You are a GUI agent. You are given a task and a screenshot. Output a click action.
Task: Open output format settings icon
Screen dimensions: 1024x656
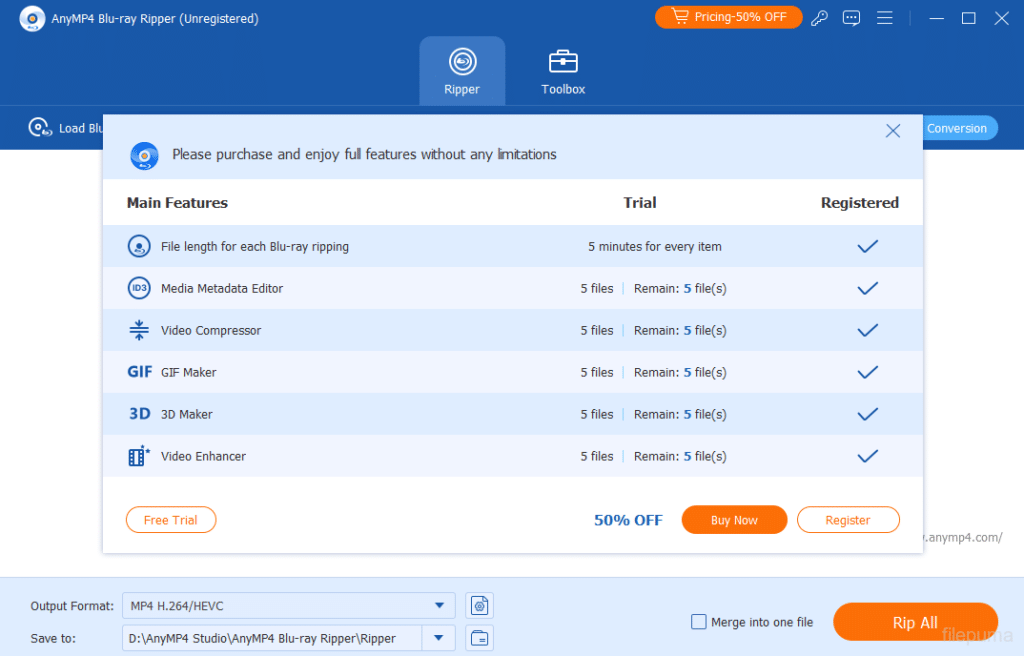[x=479, y=606]
